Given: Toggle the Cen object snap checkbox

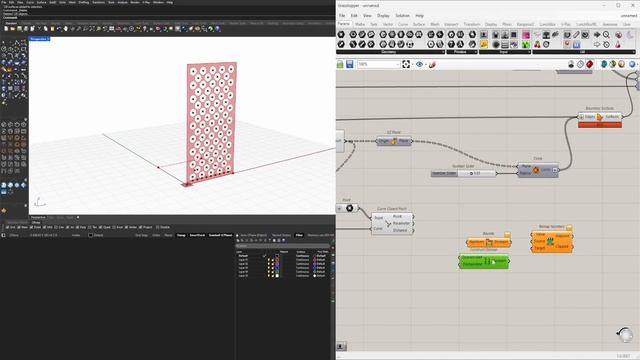Looking at the screenshot, I should click(57, 227).
